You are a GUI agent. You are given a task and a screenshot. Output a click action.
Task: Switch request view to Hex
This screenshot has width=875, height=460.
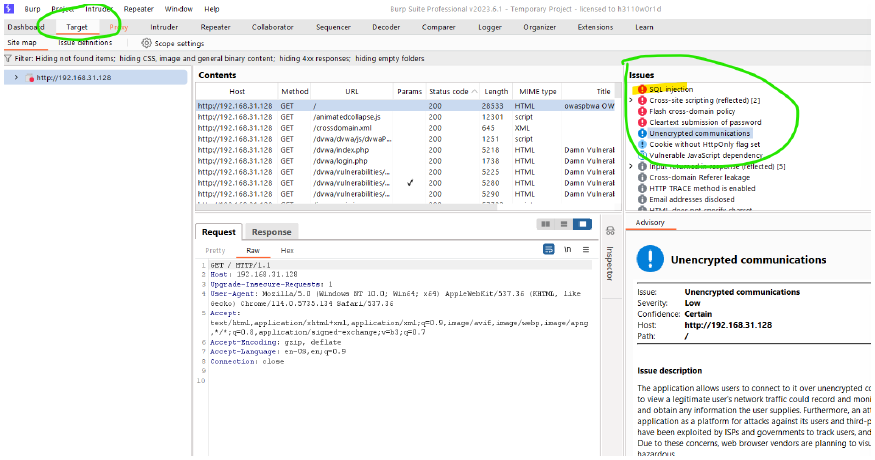[x=287, y=250]
